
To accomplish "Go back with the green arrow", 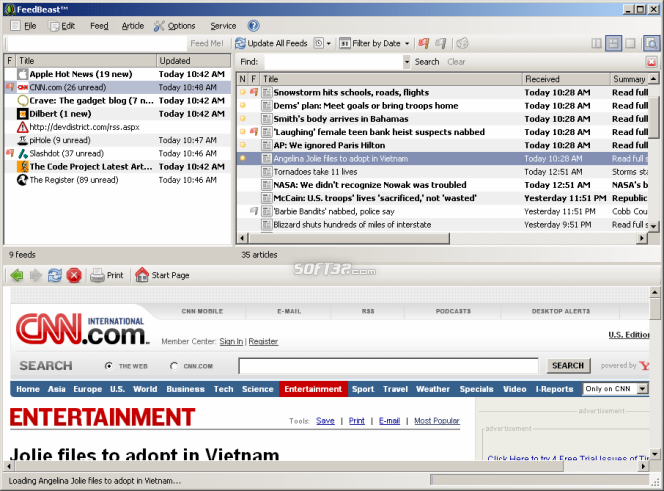I will pos(17,275).
